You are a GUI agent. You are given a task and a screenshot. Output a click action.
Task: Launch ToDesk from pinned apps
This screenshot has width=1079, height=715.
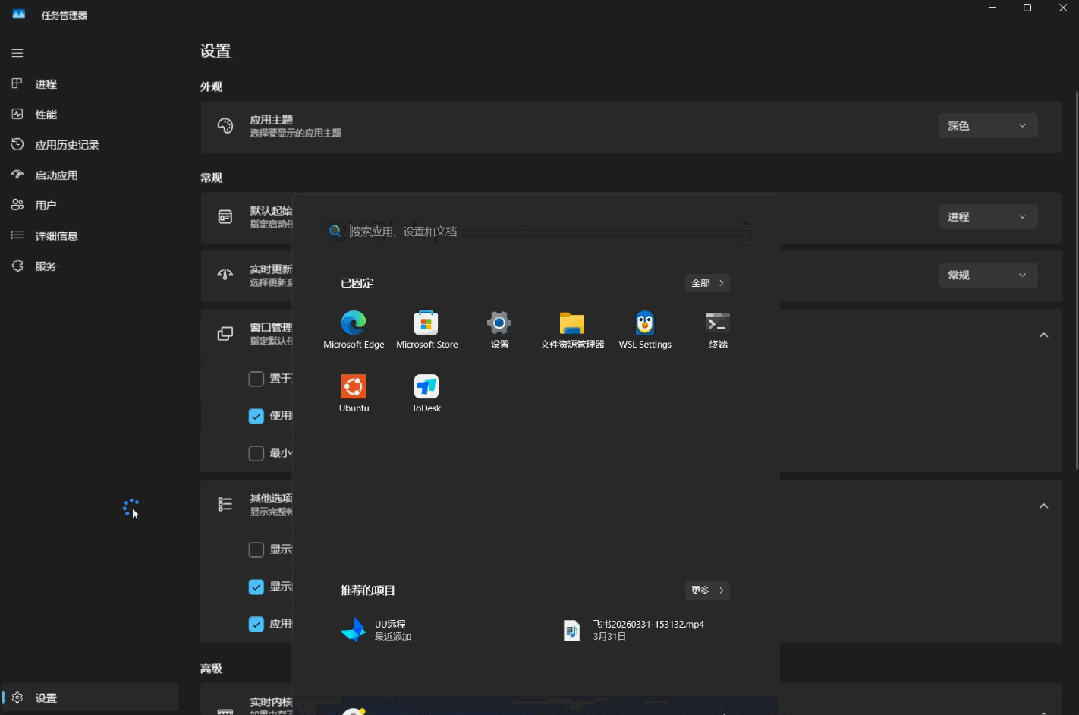tap(427, 393)
